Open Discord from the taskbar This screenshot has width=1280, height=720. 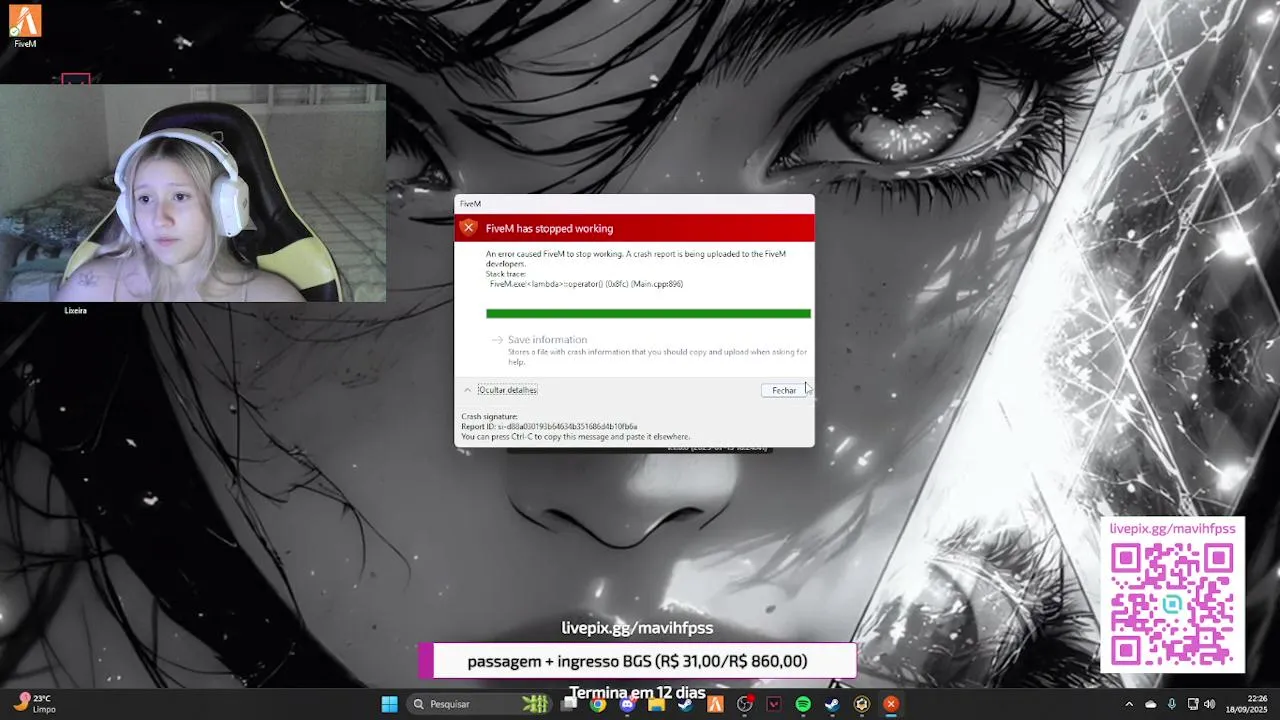[x=627, y=704]
